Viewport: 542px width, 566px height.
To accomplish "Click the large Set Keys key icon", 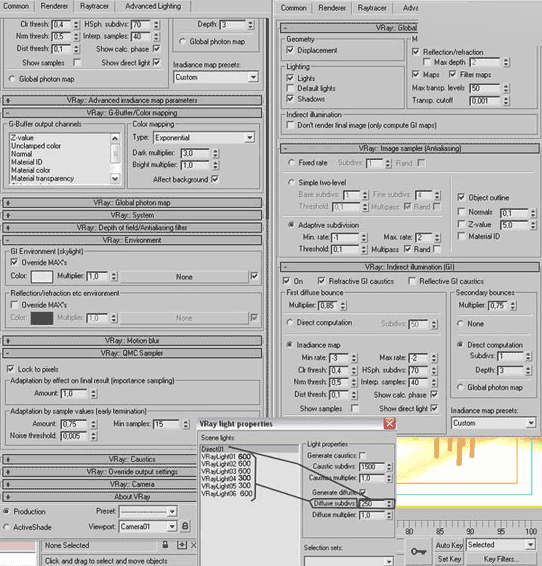I will [419, 552].
